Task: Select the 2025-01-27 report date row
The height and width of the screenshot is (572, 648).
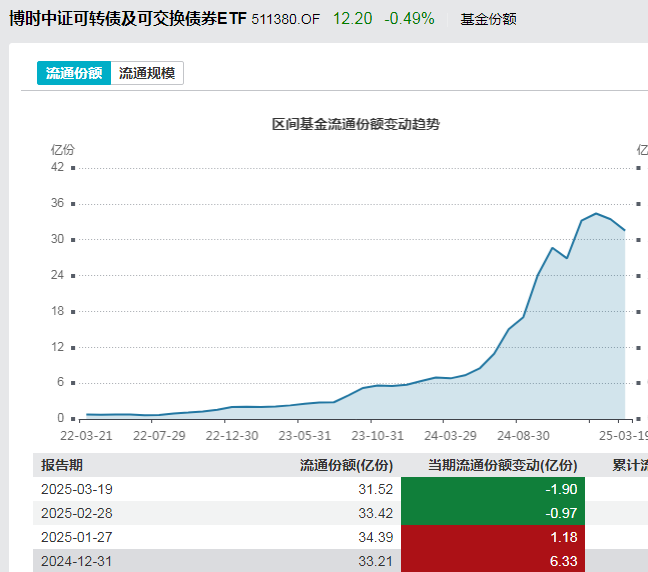Action: pos(76,537)
